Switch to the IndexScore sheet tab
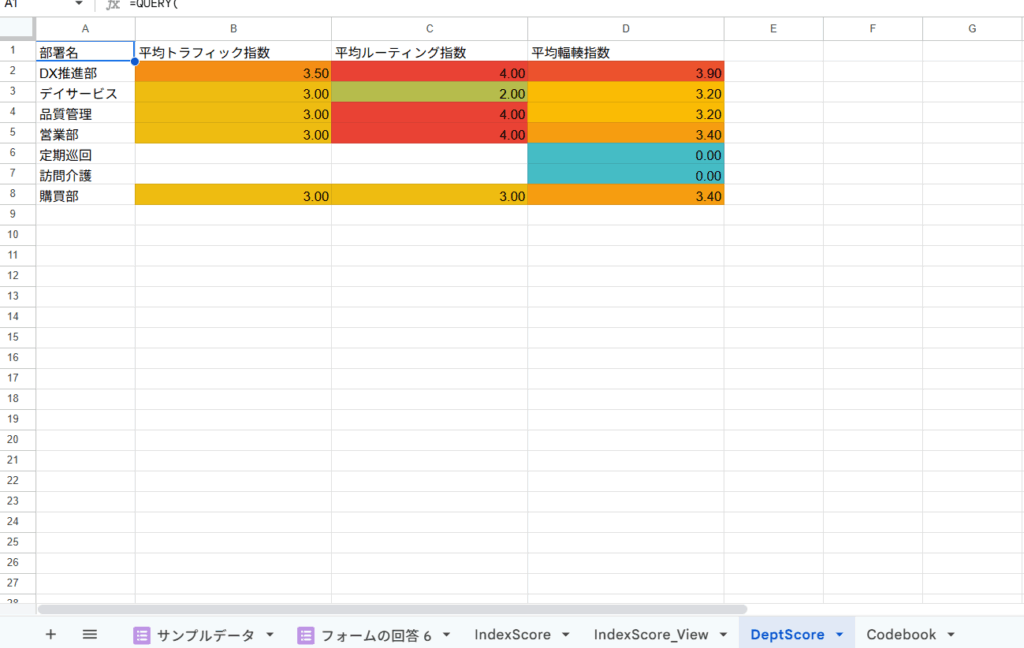 pos(512,634)
